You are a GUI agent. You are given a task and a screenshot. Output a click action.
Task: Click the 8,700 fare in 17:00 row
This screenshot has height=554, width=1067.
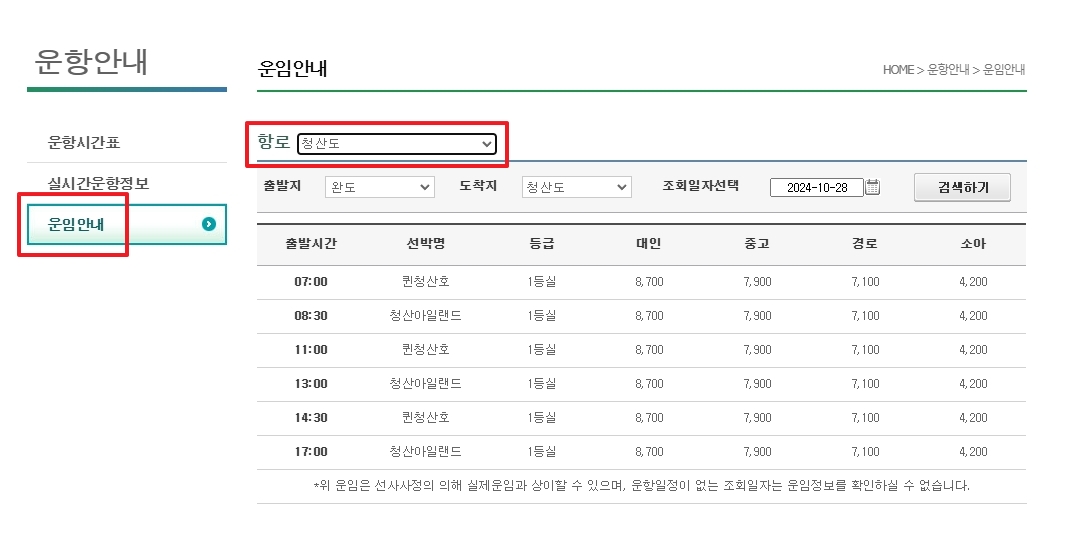(x=649, y=452)
